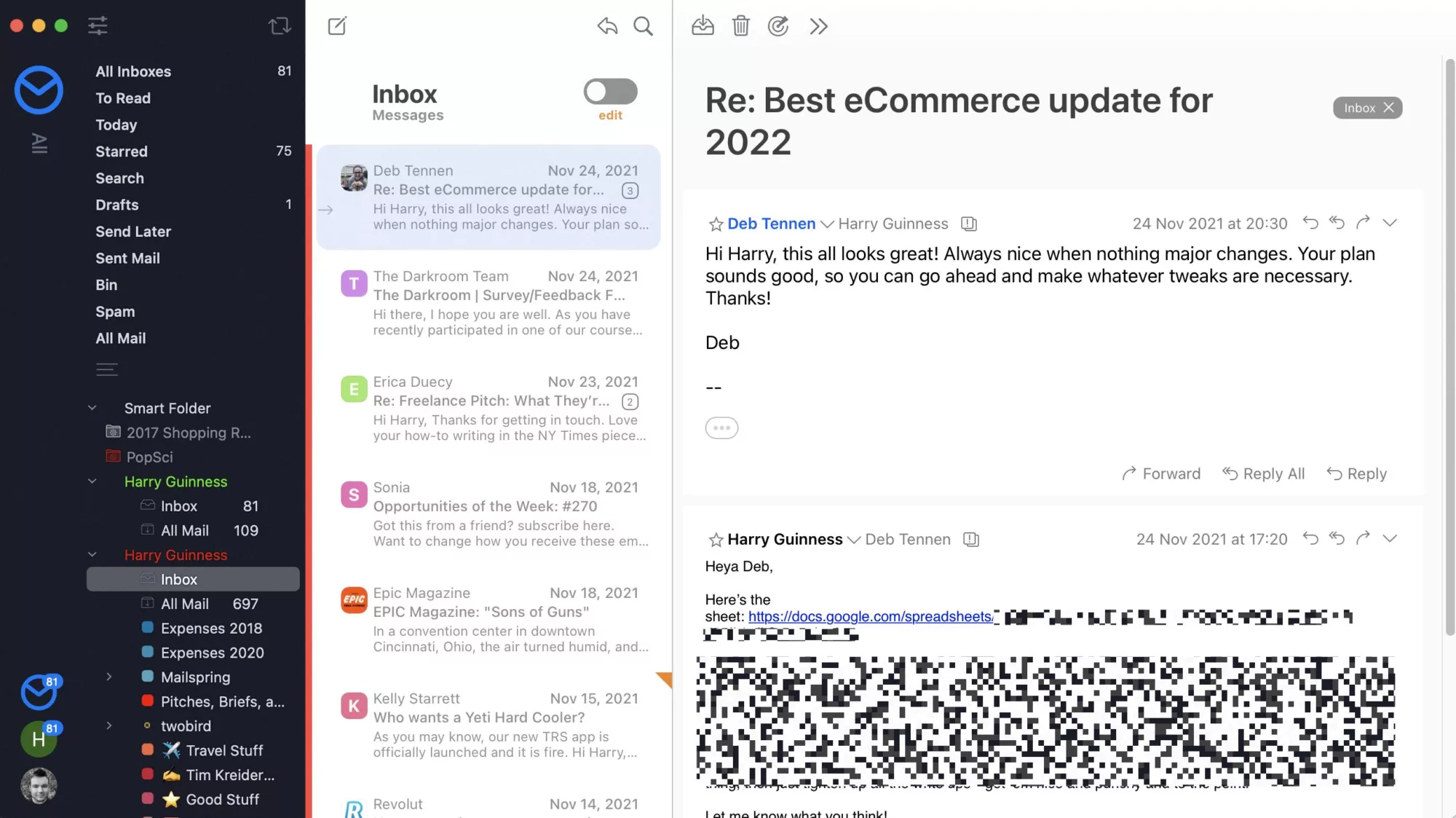Toggle the Messages filter switch

pyautogui.click(x=610, y=91)
